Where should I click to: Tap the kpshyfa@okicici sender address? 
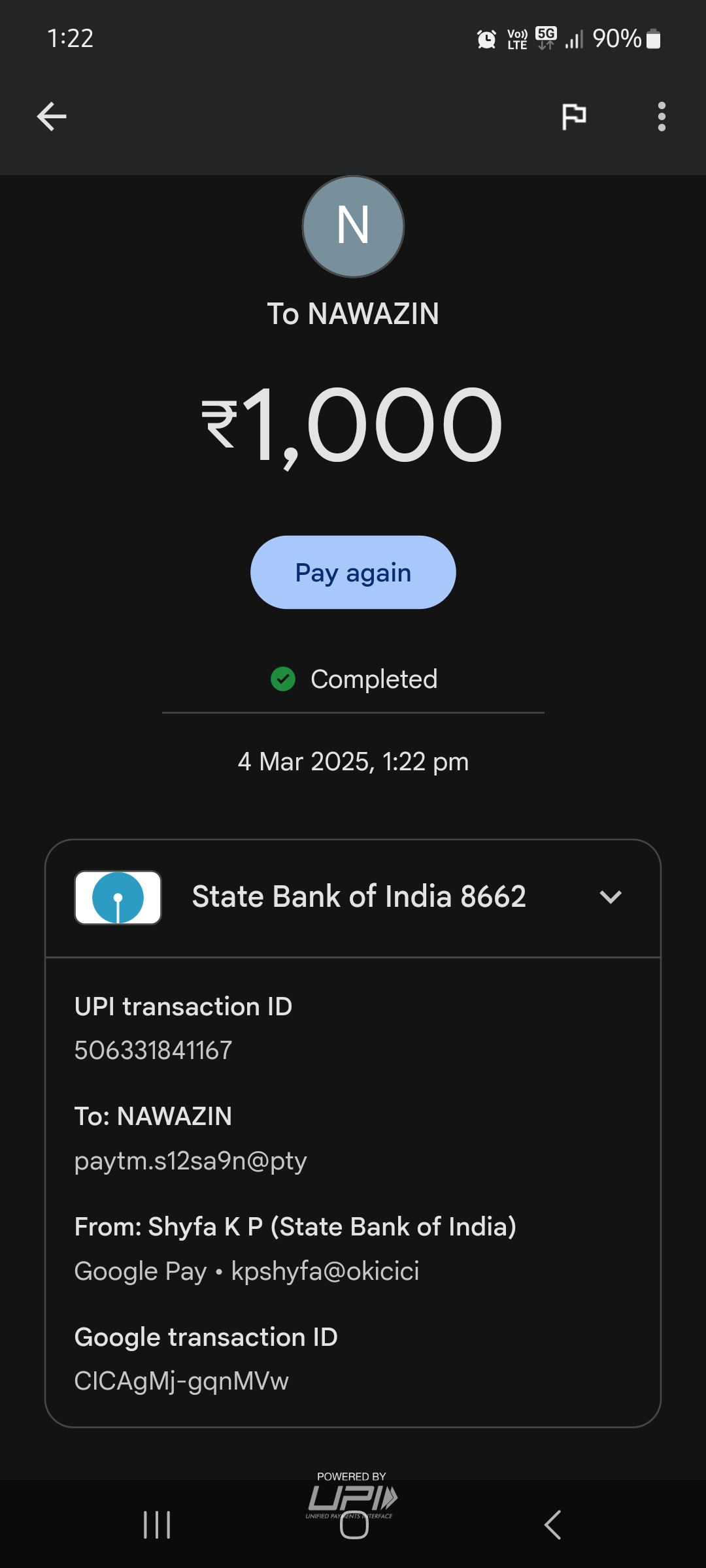tap(325, 1271)
